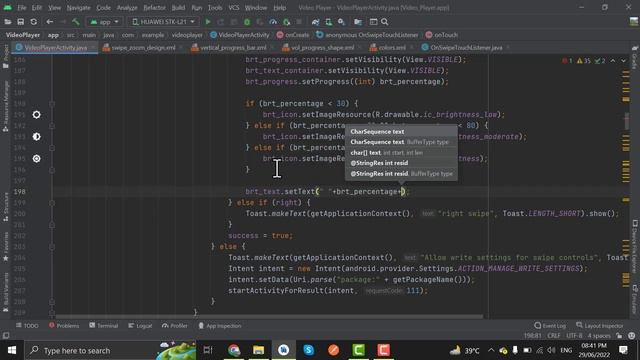640x360 pixels.
Task: Open the Build menu
Action: (178, 8)
